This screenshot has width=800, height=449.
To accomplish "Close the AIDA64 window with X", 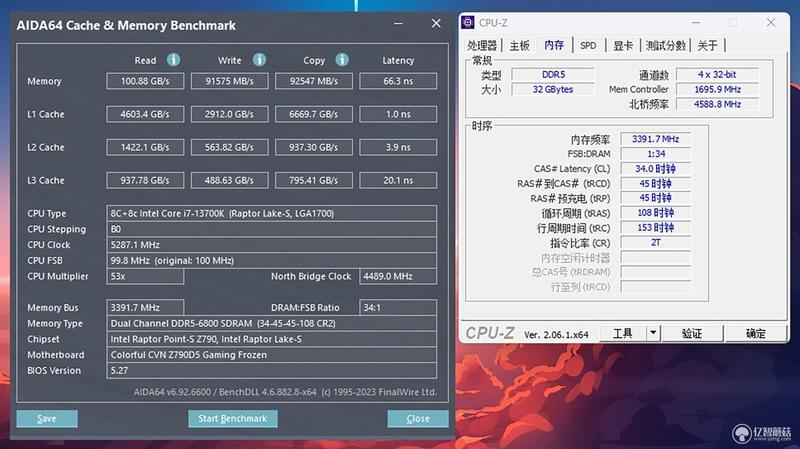I will point(436,23).
